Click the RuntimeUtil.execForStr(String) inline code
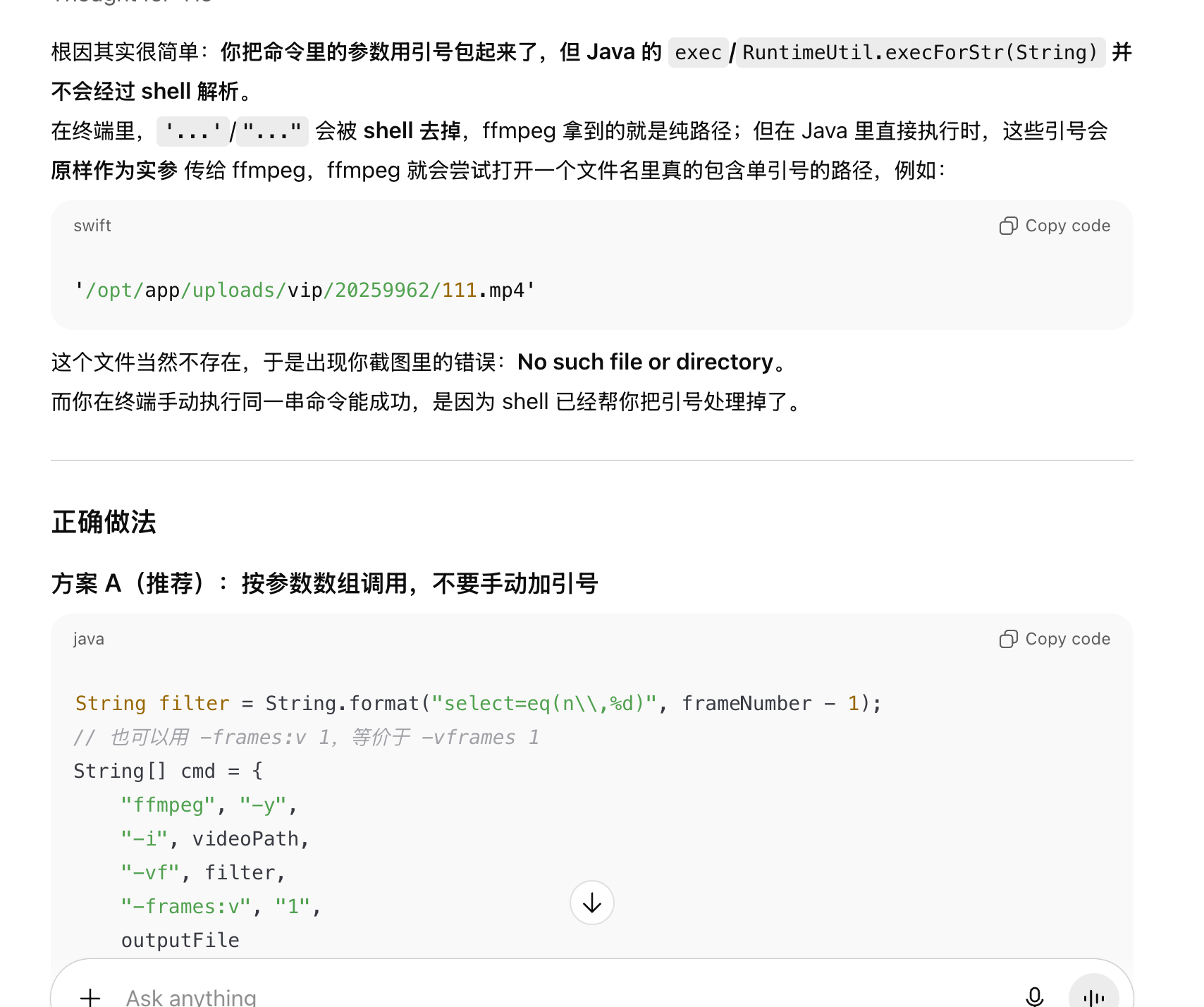The width and height of the screenshot is (1204, 1007). (921, 52)
